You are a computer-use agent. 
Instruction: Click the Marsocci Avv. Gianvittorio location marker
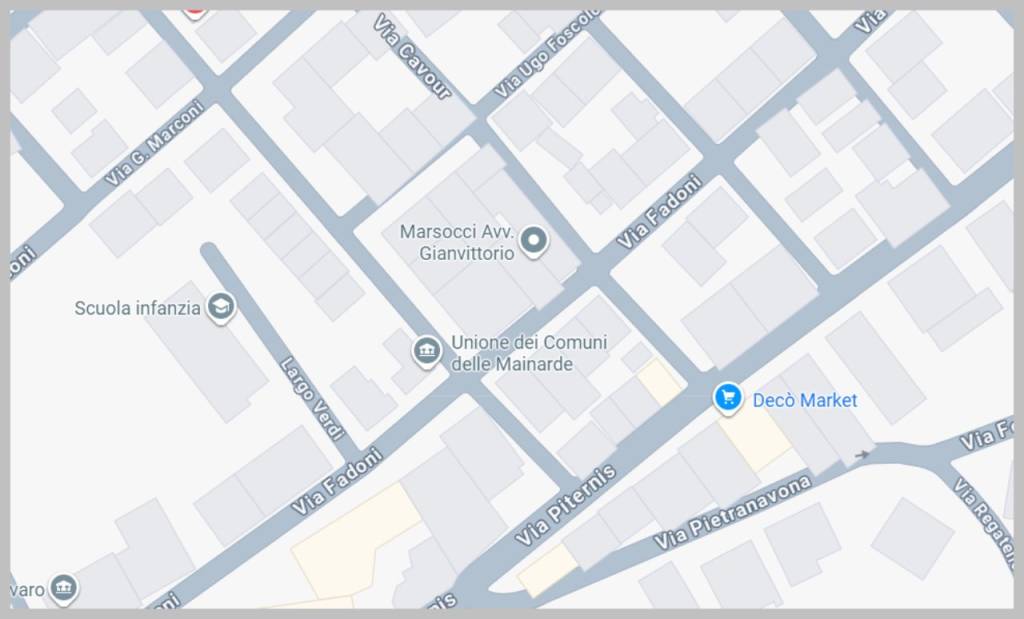pyautogui.click(x=534, y=241)
